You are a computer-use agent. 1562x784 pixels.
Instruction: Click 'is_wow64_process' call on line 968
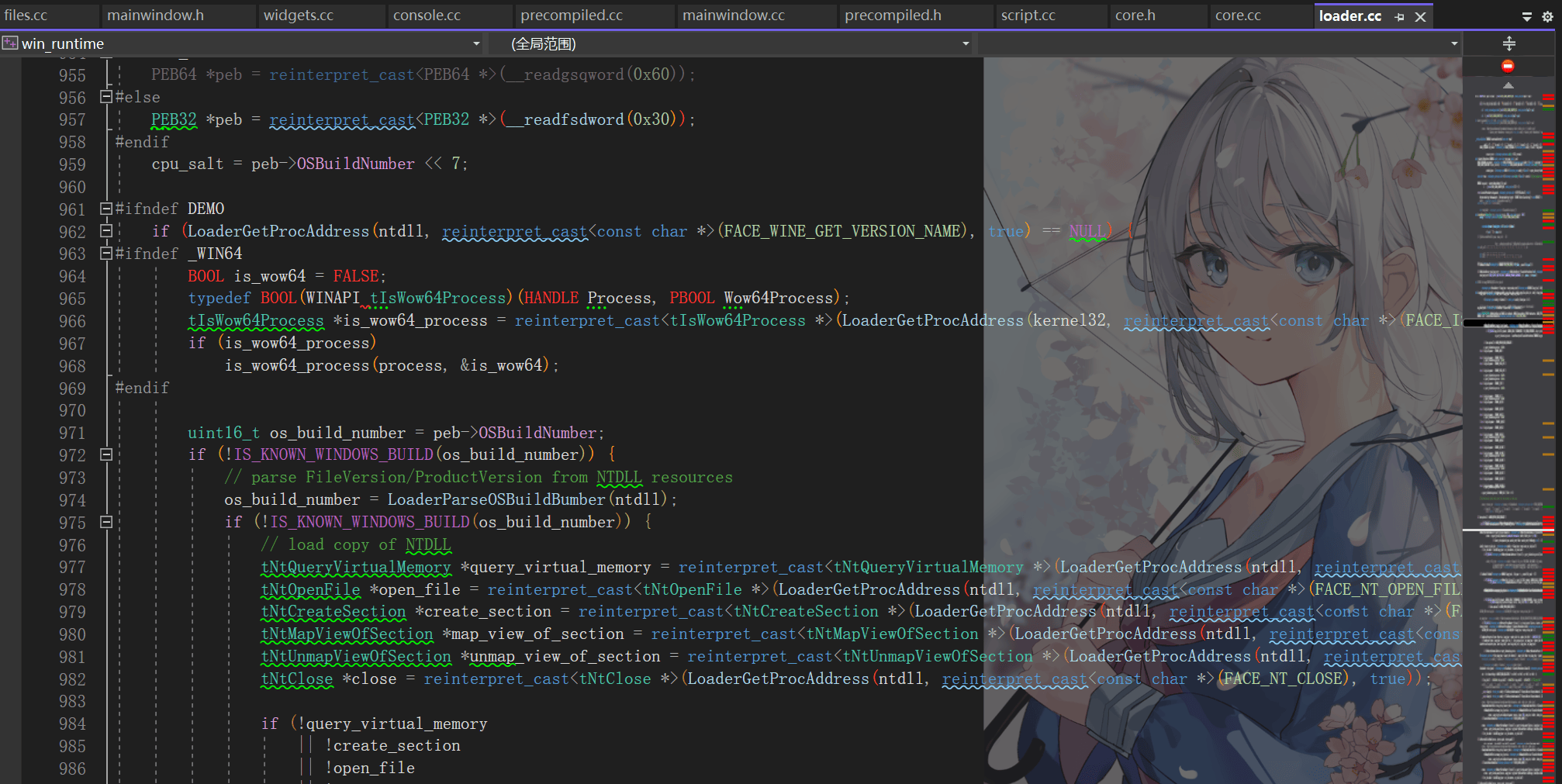297,365
